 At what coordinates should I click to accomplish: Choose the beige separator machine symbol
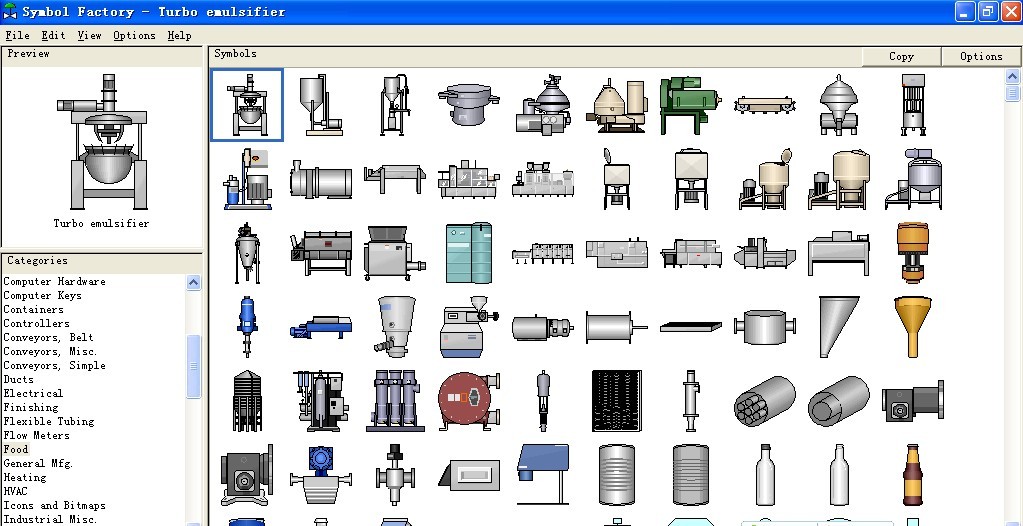point(617,105)
